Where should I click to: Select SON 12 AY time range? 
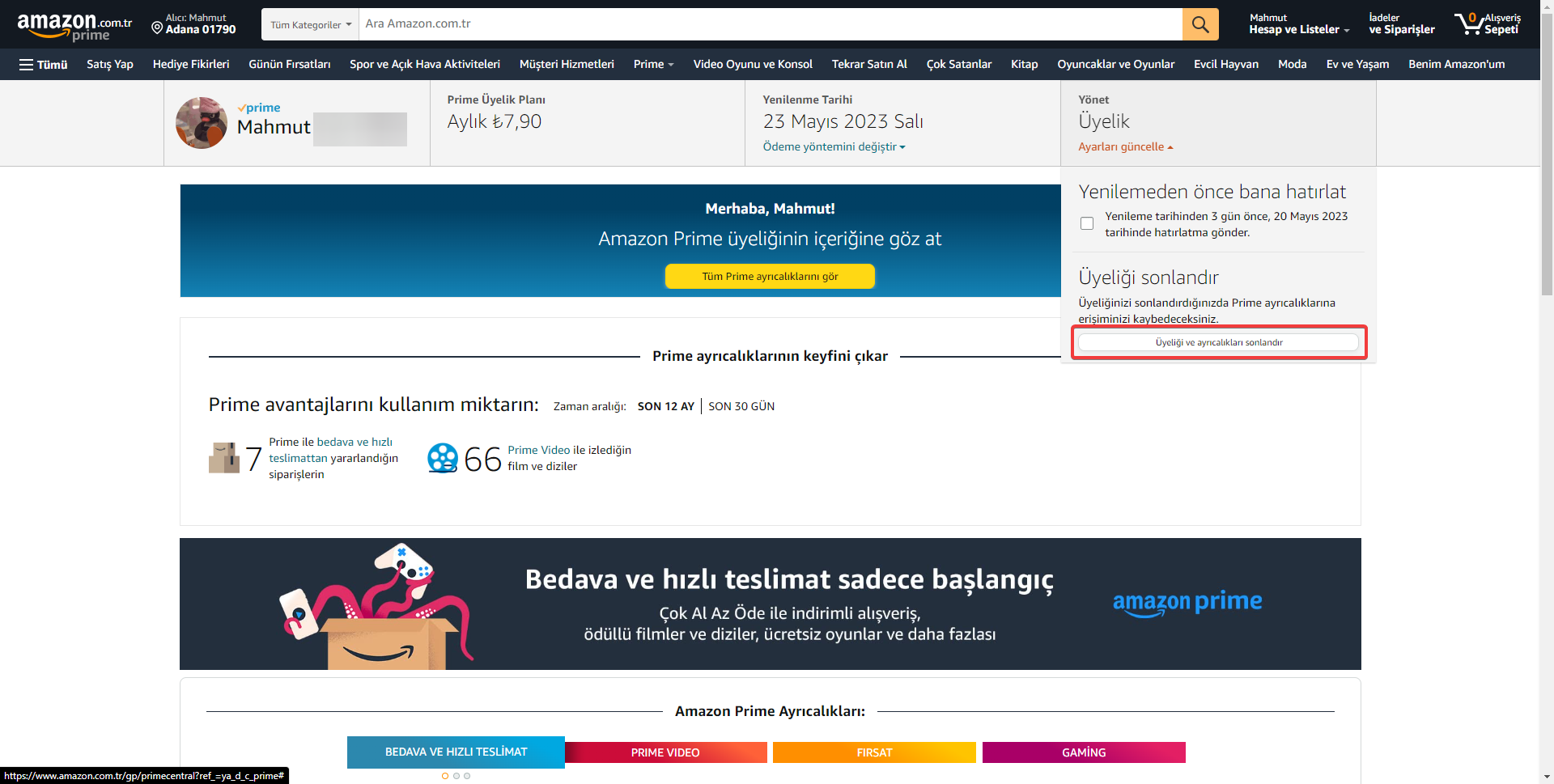click(665, 406)
